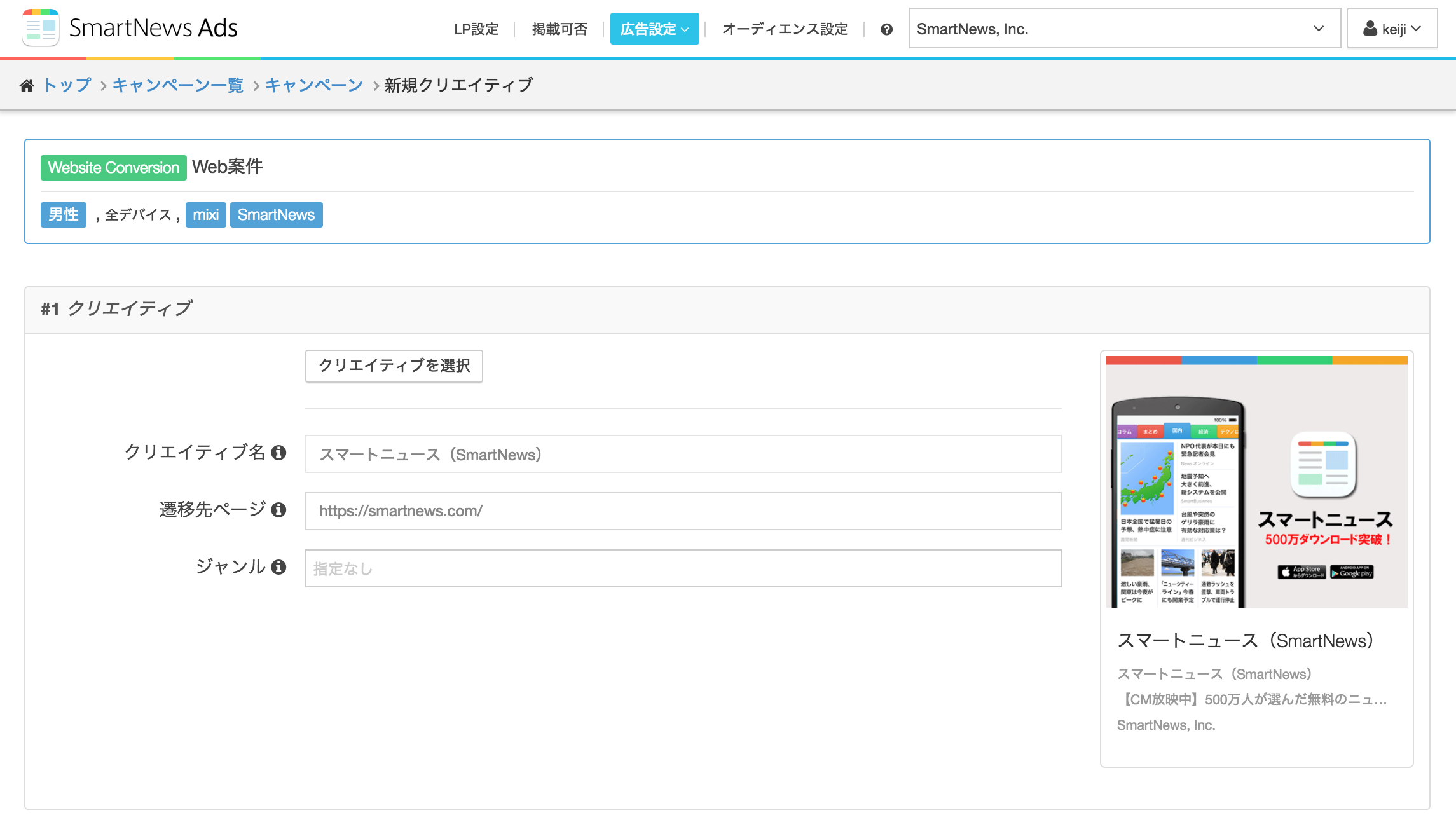This screenshot has width=1456, height=829.
Task: Open the 掲載可否 menu item
Action: click(560, 29)
